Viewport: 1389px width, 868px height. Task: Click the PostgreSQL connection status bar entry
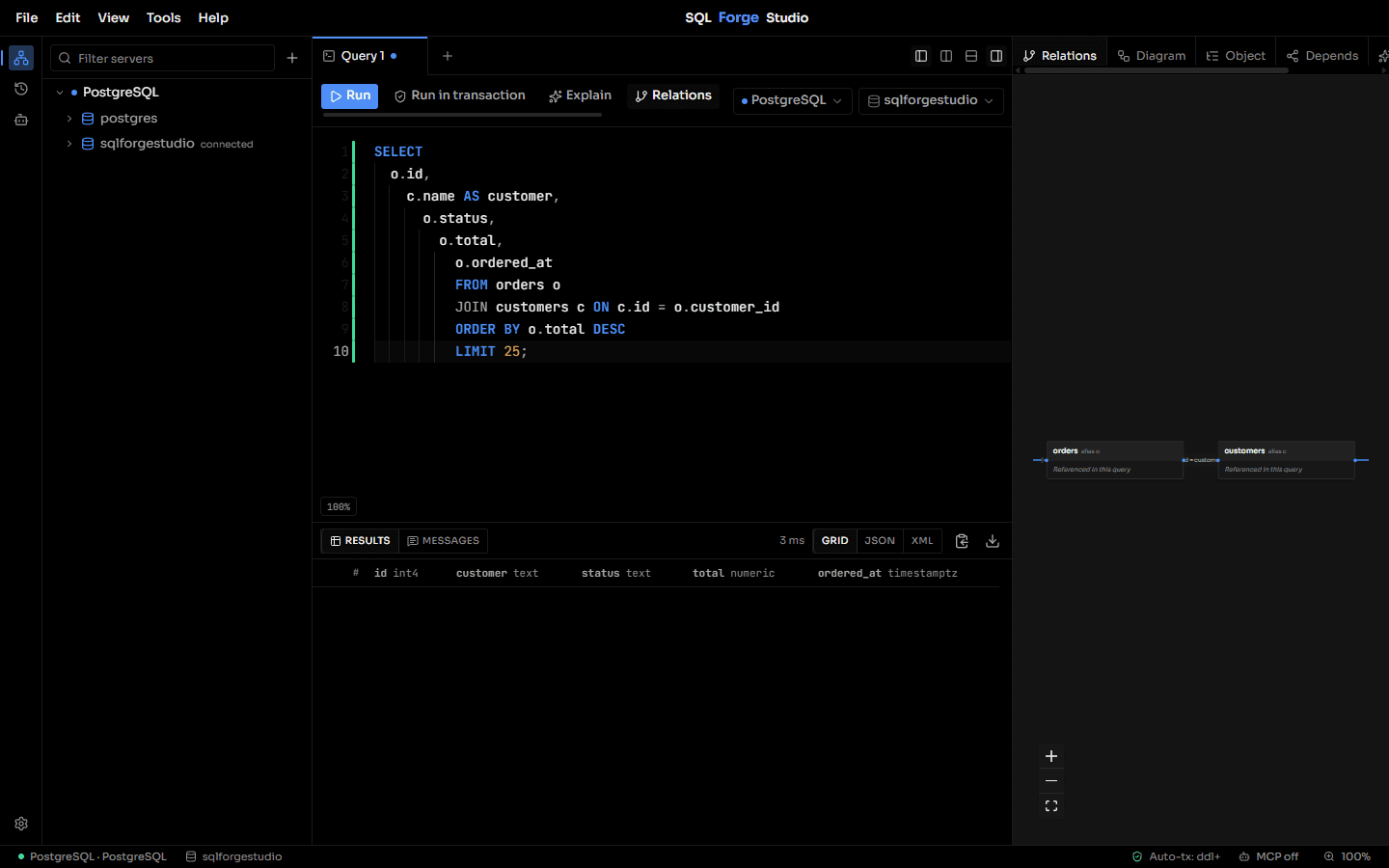click(x=93, y=856)
